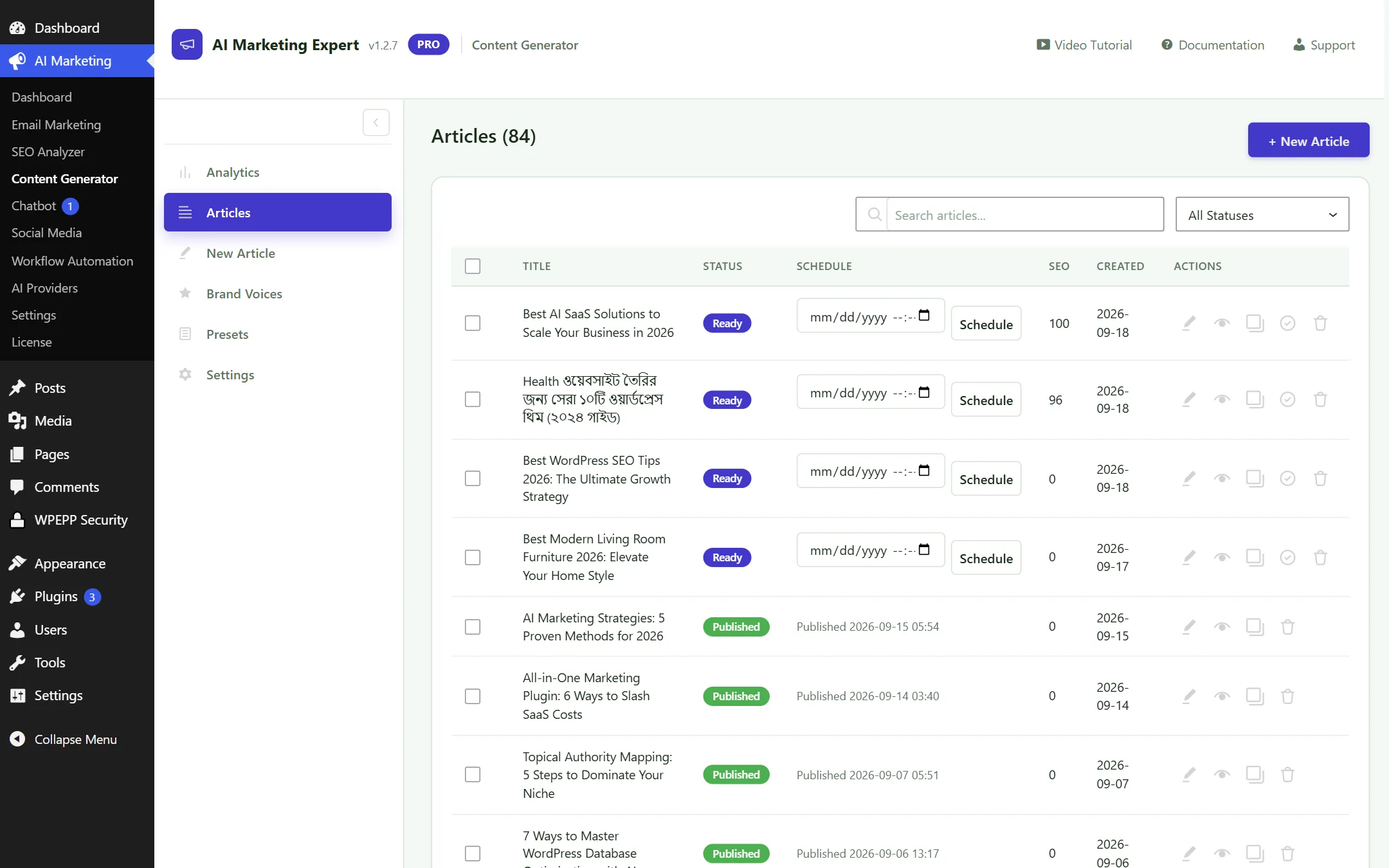Viewport: 1389px width, 868px height.
Task: Toggle the select-all articles checkbox
Action: [x=473, y=266]
